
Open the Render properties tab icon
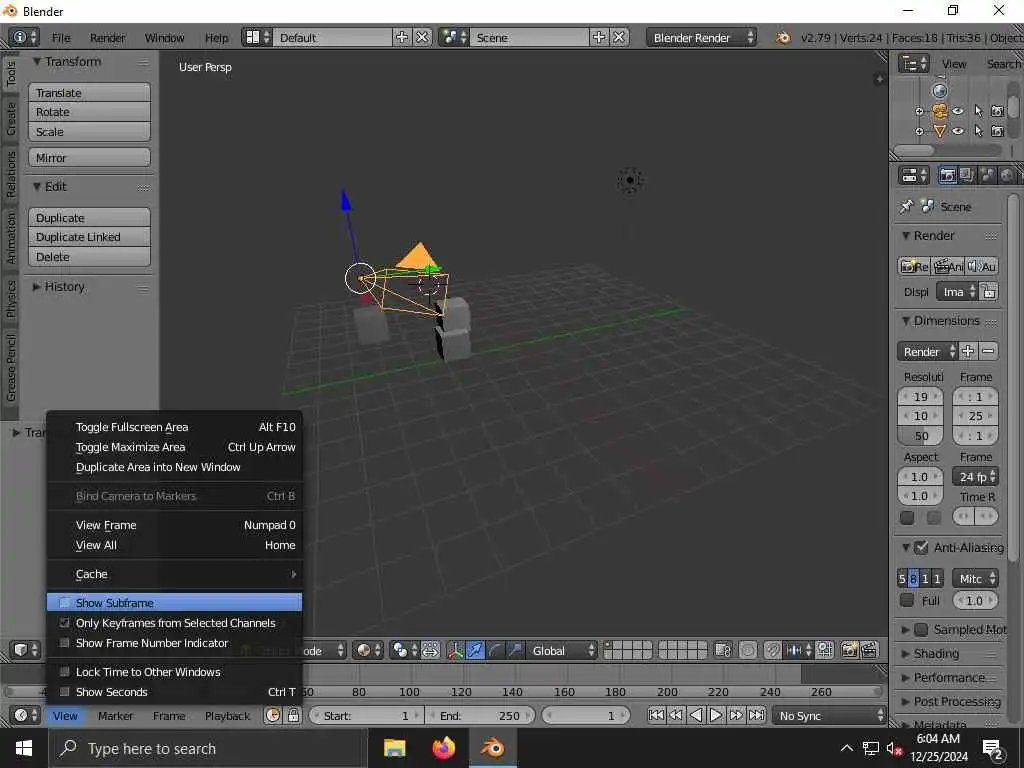click(x=947, y=175)
